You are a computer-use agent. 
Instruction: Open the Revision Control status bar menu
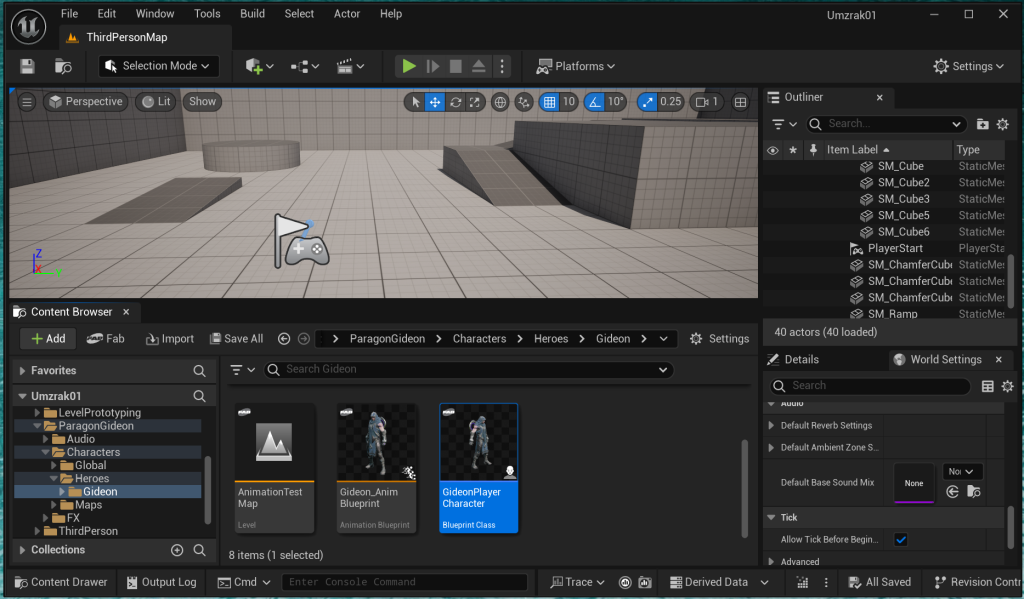[x=976, y=582]
